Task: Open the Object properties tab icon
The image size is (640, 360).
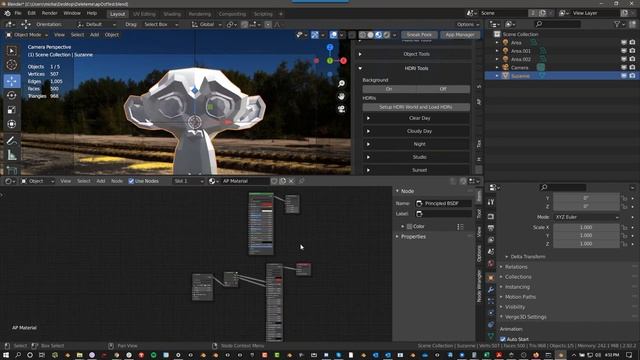Action: coord(491,278)
